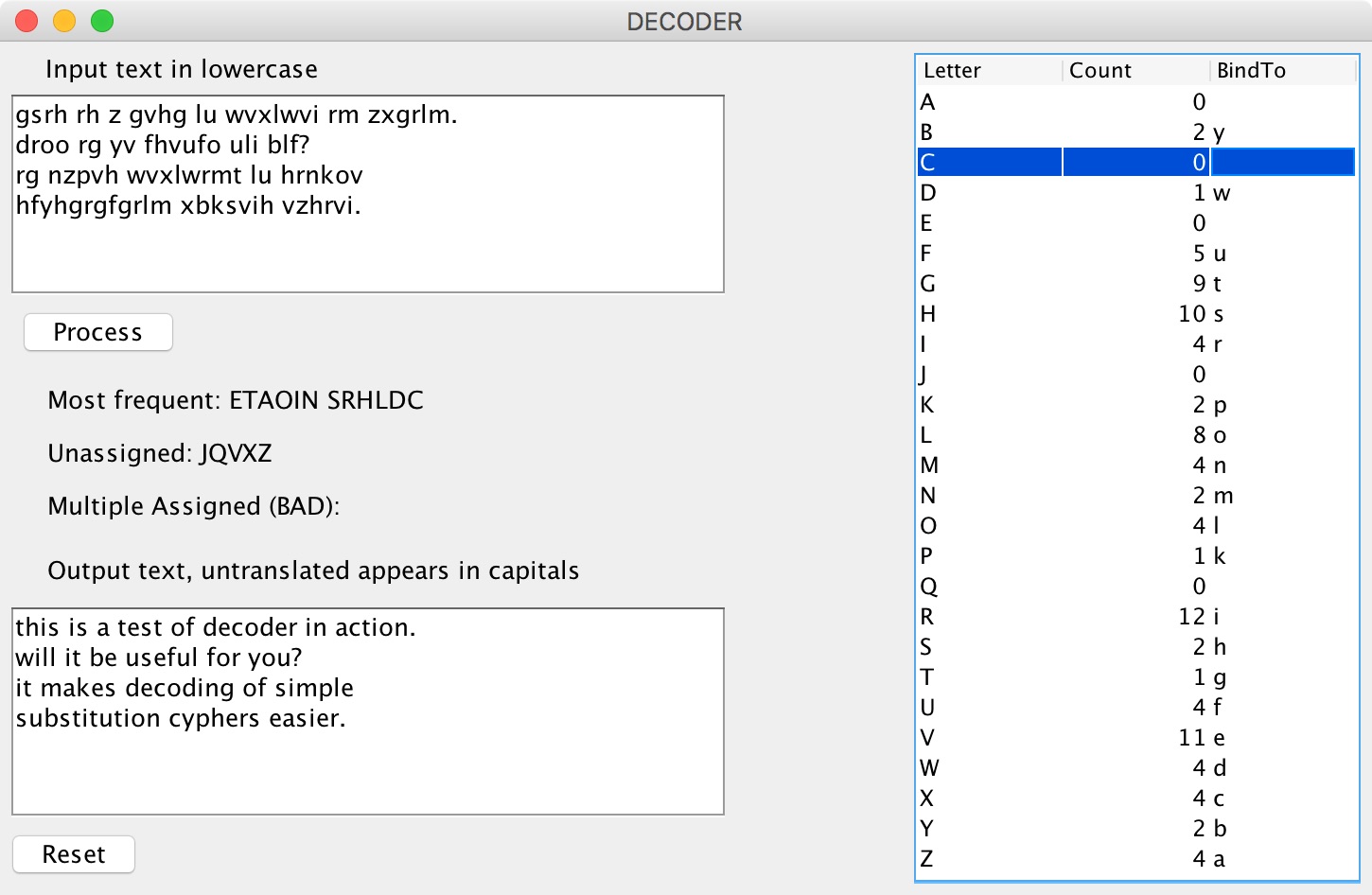Sort table by Letter column header
1372x895 pixels.
(x=988, y=71)
